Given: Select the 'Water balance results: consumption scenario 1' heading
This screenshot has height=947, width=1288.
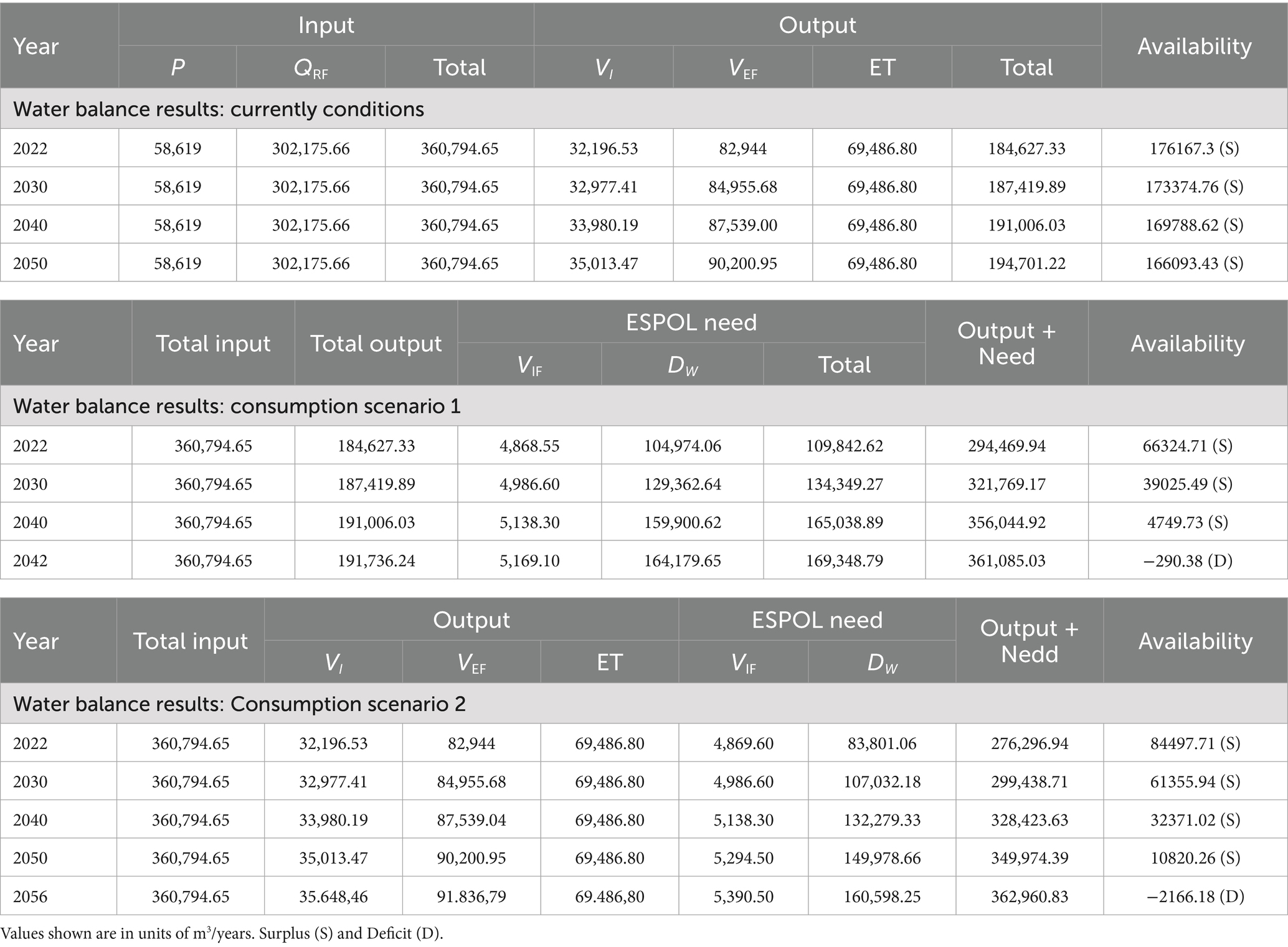Looking at the screenshot, I should click(x=237, y=406).
